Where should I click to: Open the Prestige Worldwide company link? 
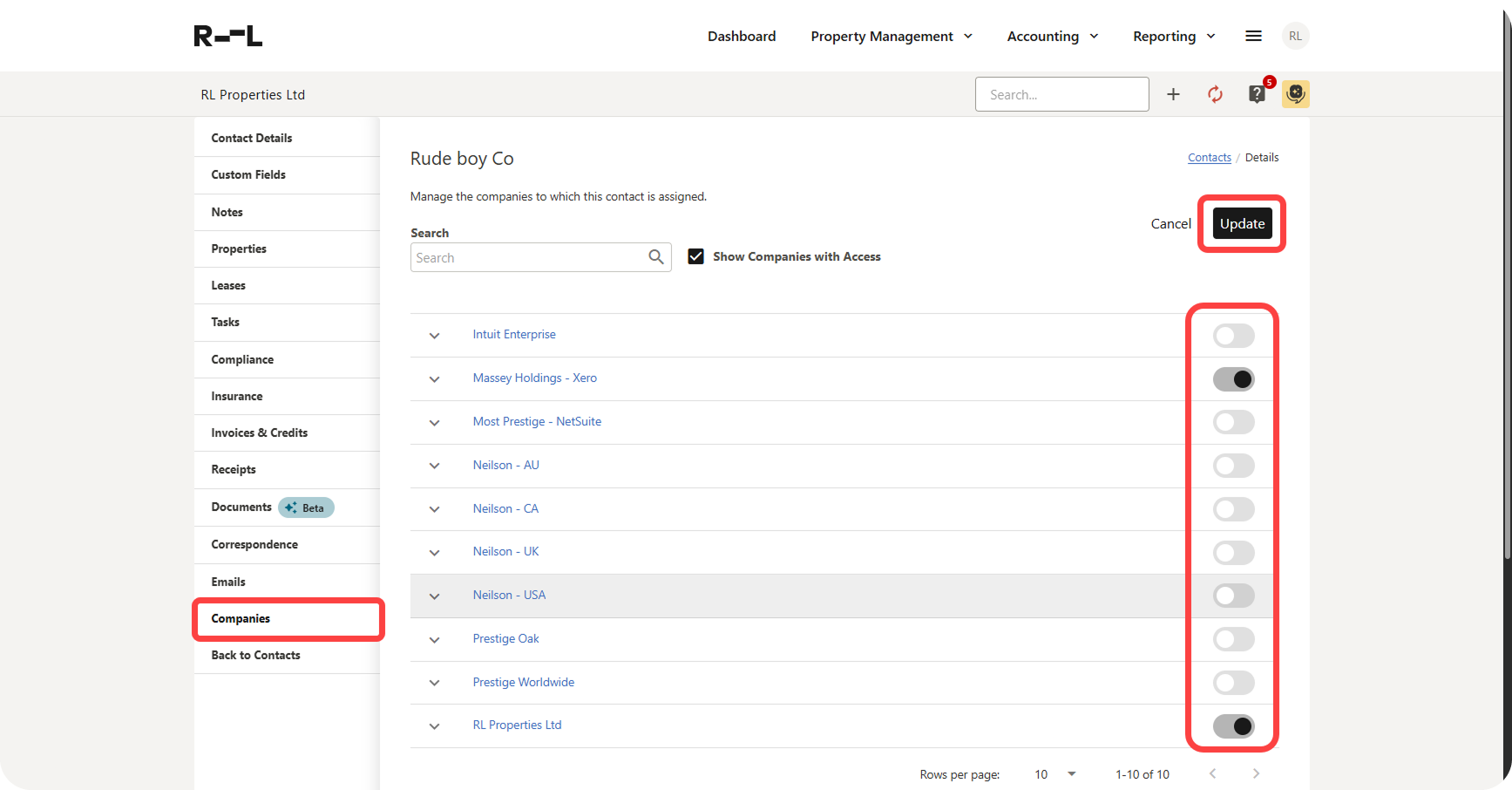coord(523,682)
